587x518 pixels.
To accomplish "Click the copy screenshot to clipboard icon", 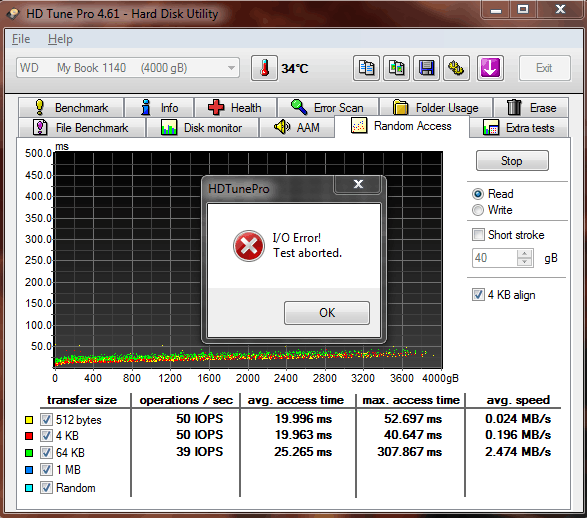I will coord(396,68).
